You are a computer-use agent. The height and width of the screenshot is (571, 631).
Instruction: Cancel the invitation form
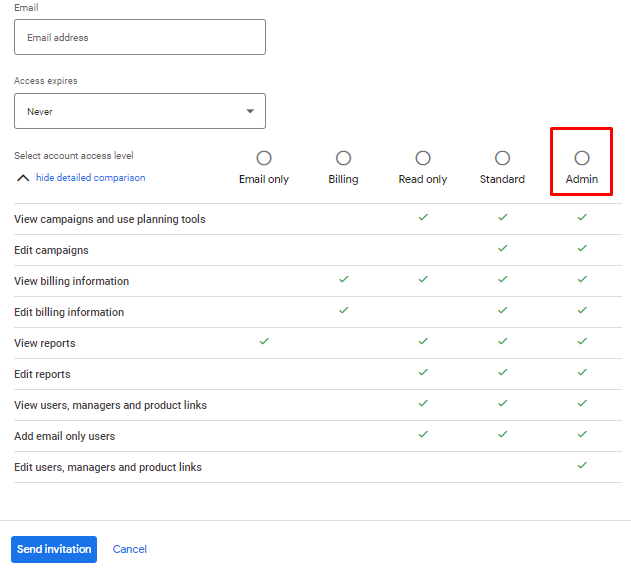130,549
